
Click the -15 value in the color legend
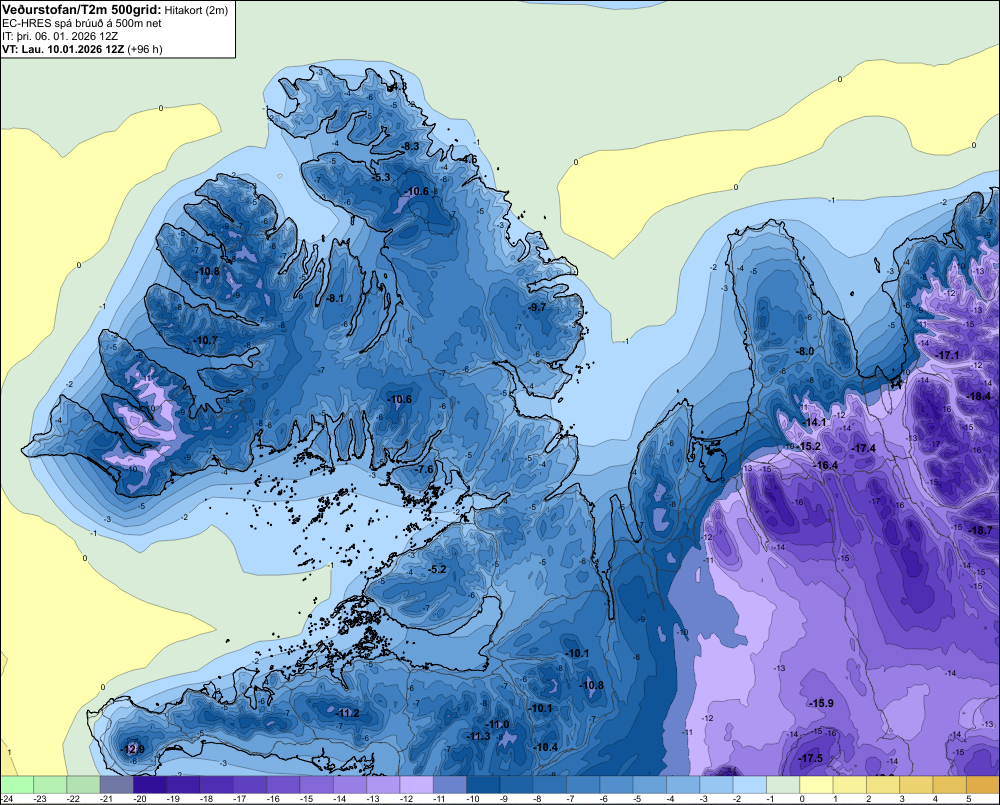point(307,799)
